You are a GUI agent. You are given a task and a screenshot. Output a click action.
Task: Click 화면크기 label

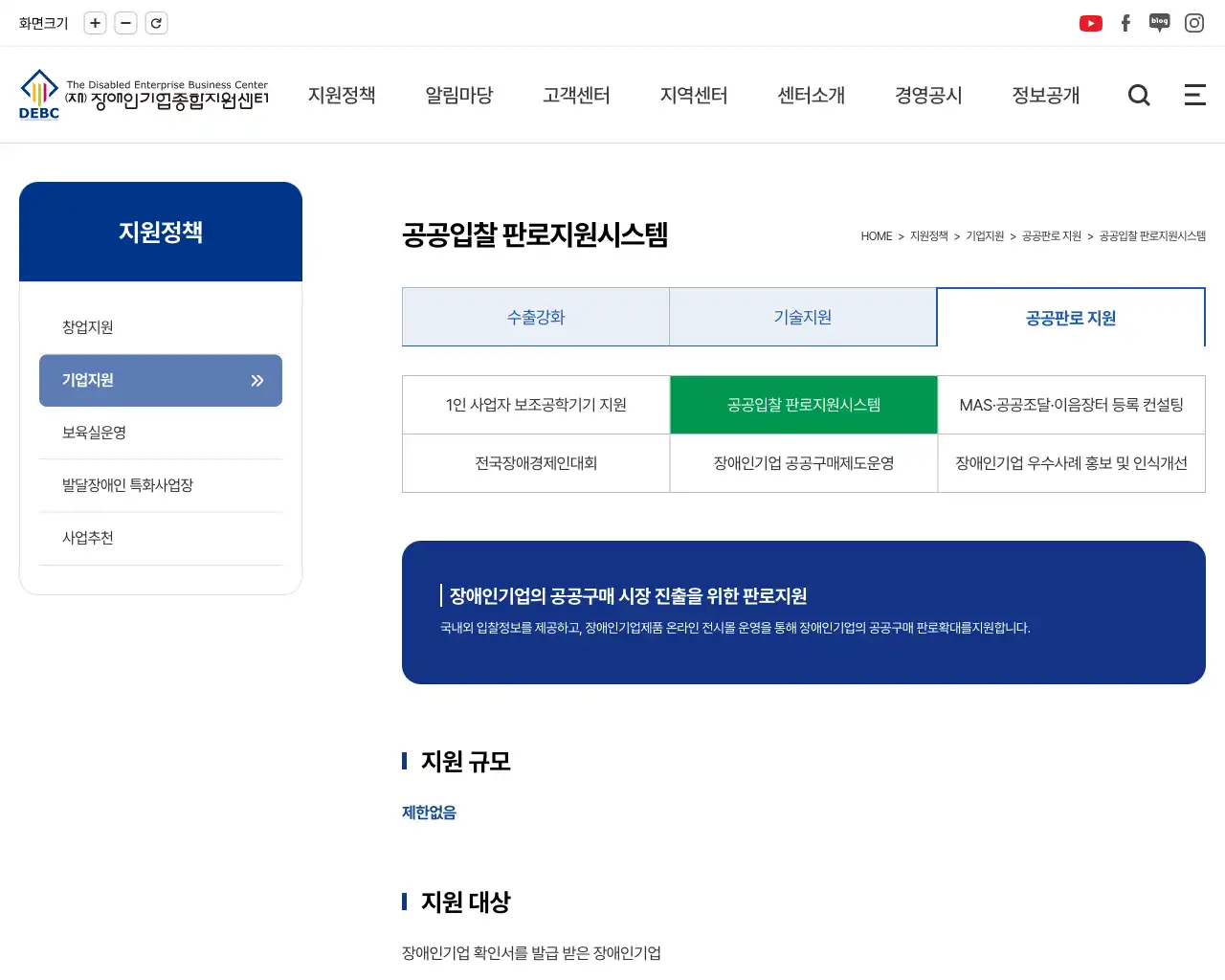pos(44,23)
